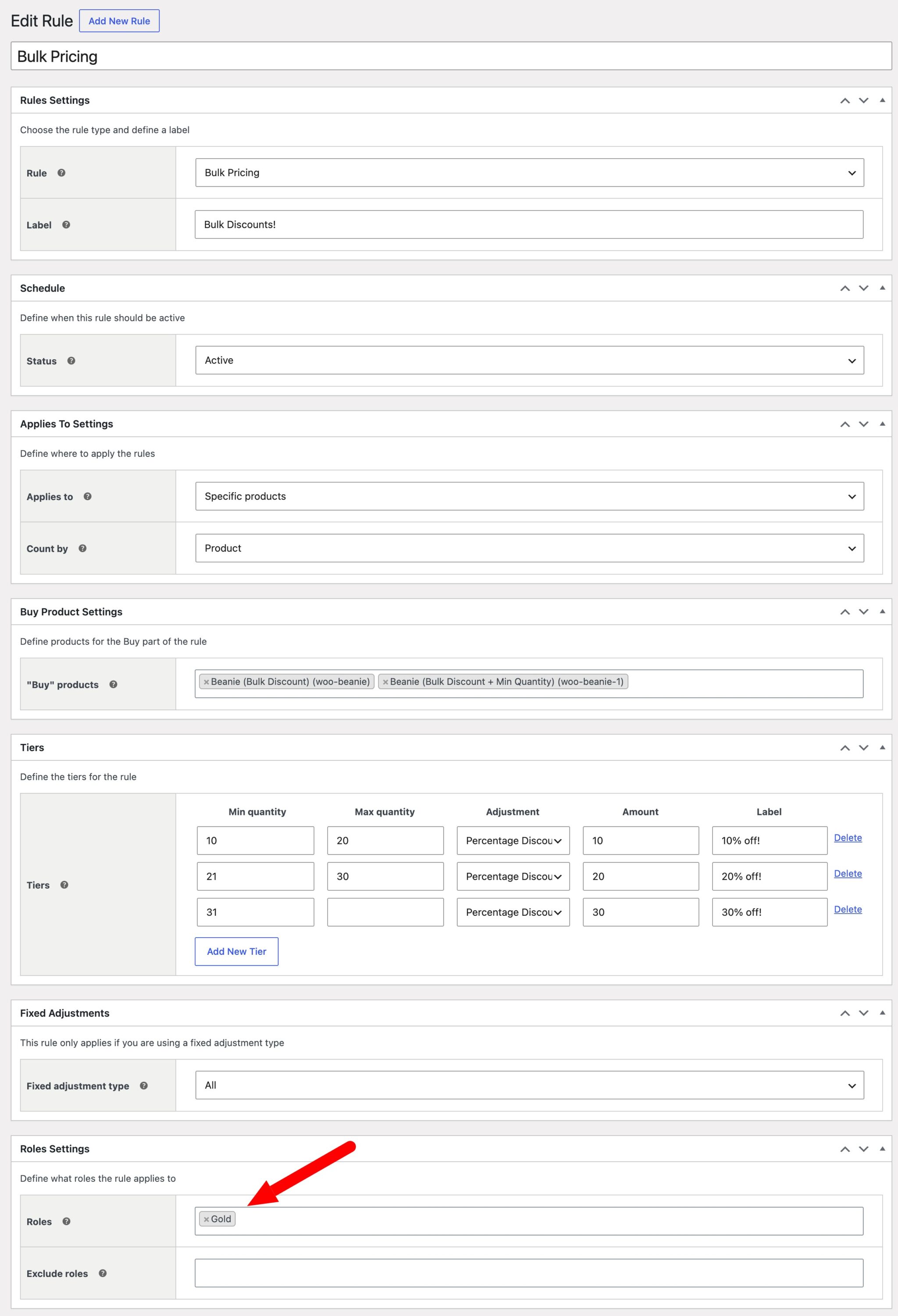
Task: Click Max quantity field with value 30
Action: (385, 876)
